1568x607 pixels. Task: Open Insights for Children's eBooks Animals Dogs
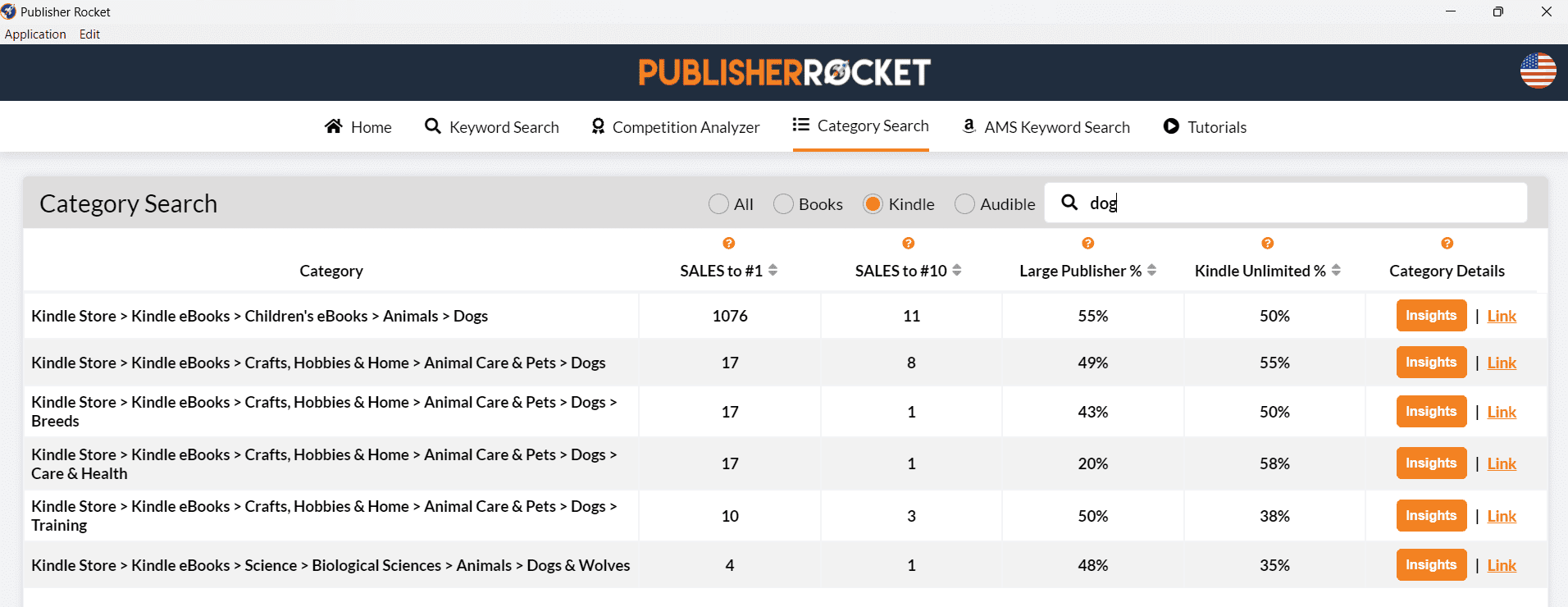tap(1431, 316)
